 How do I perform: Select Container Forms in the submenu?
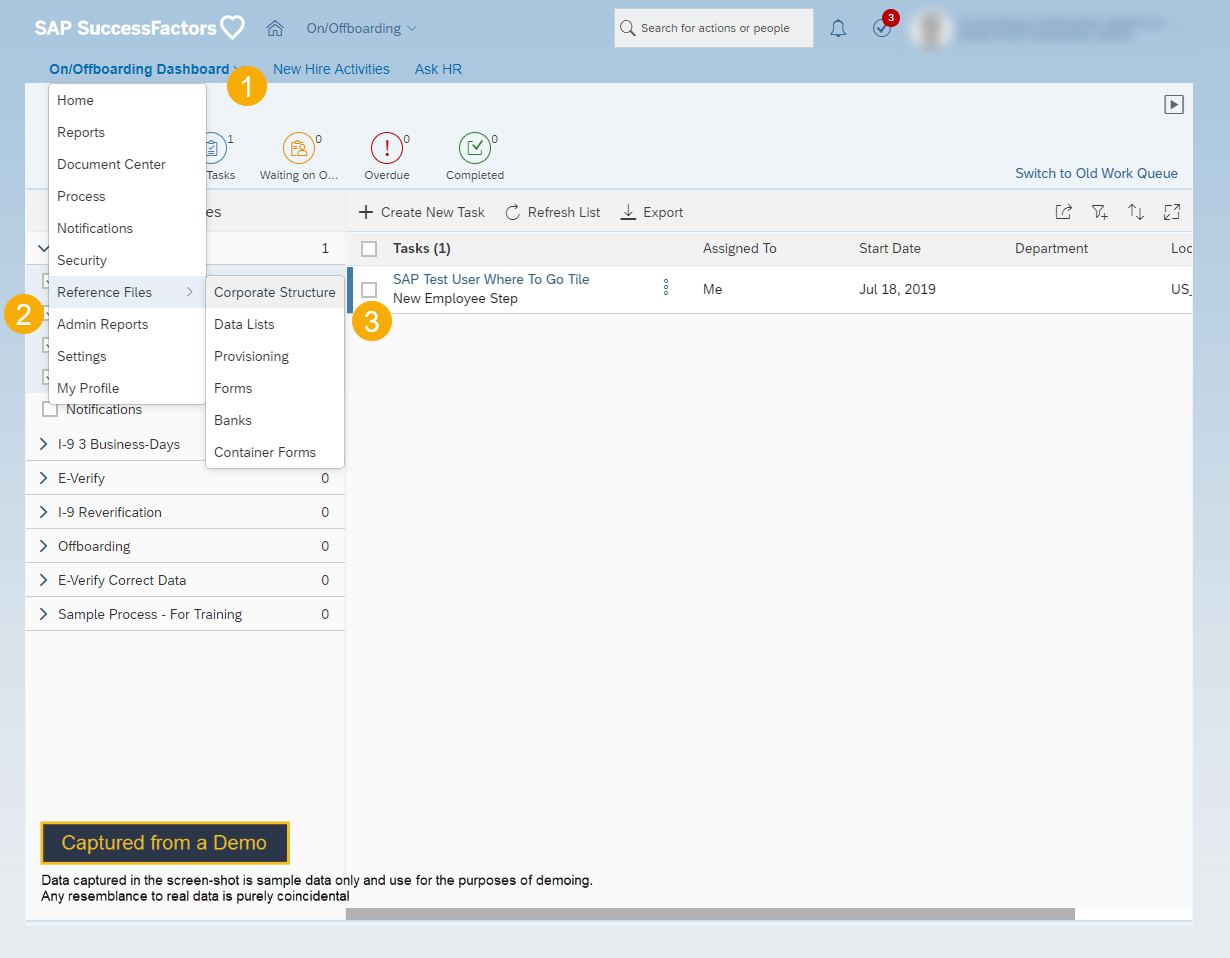275,452
